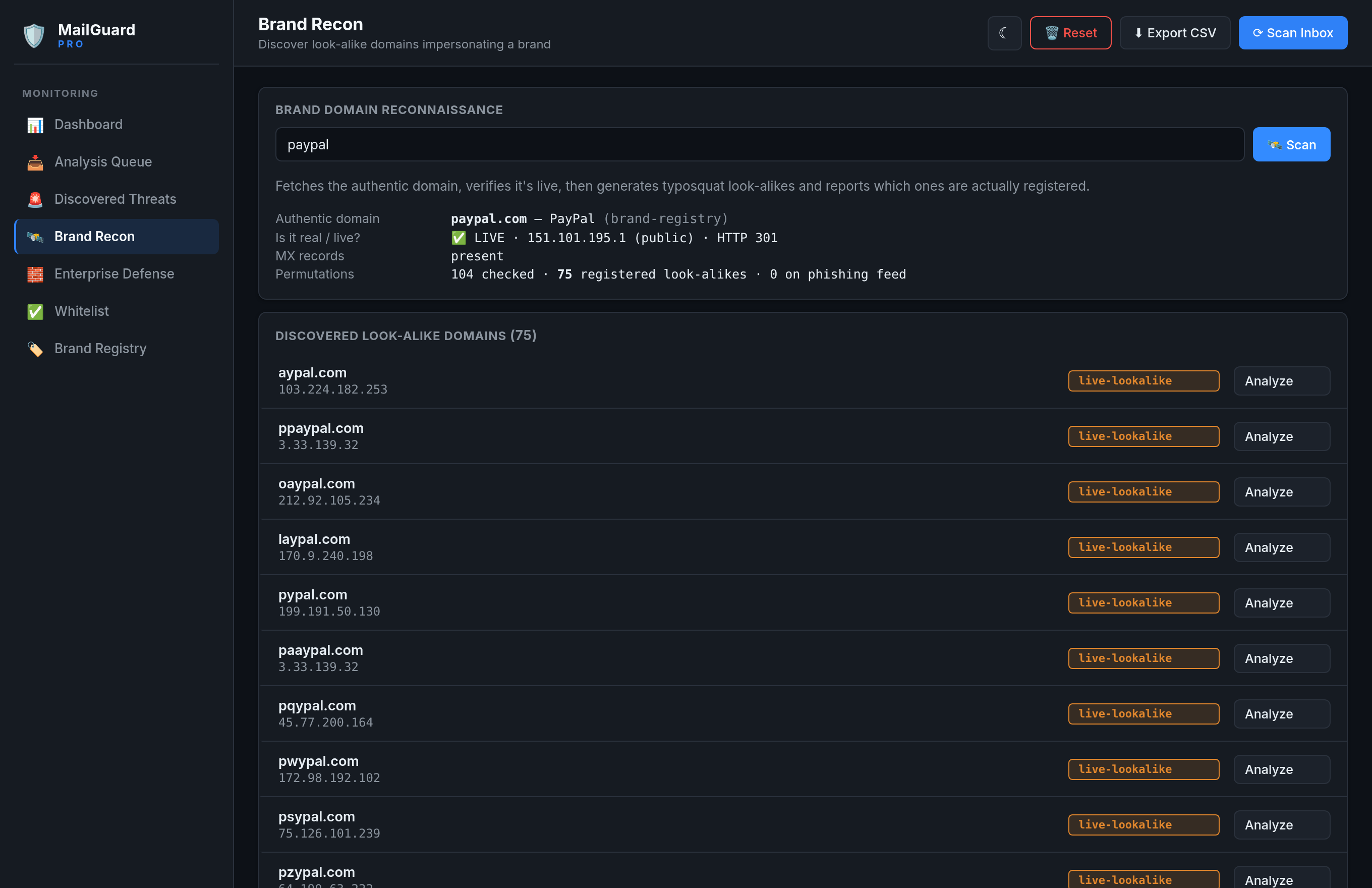
Task: Open Dashboard via its chart icon
Action: (x=35, y=125)
